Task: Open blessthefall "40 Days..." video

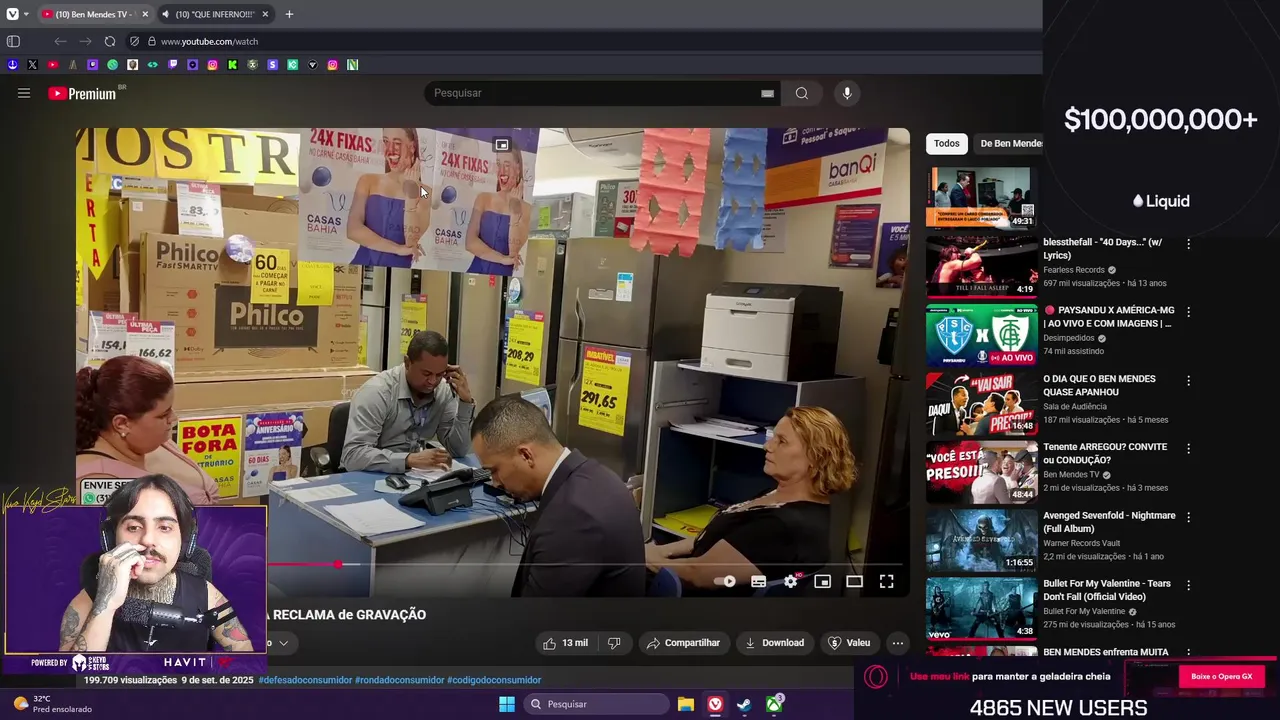Action: pyautogui.click(x=1102, y=248)
